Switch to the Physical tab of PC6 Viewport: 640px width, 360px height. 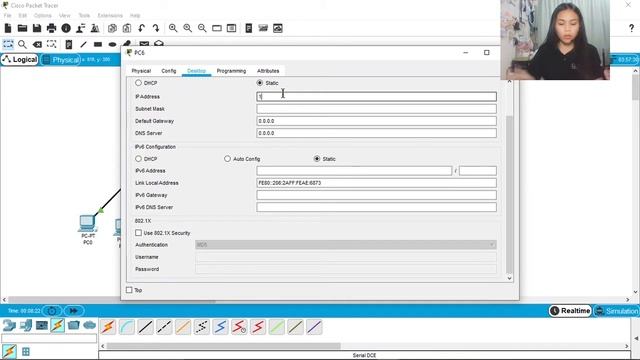point(141,71)
